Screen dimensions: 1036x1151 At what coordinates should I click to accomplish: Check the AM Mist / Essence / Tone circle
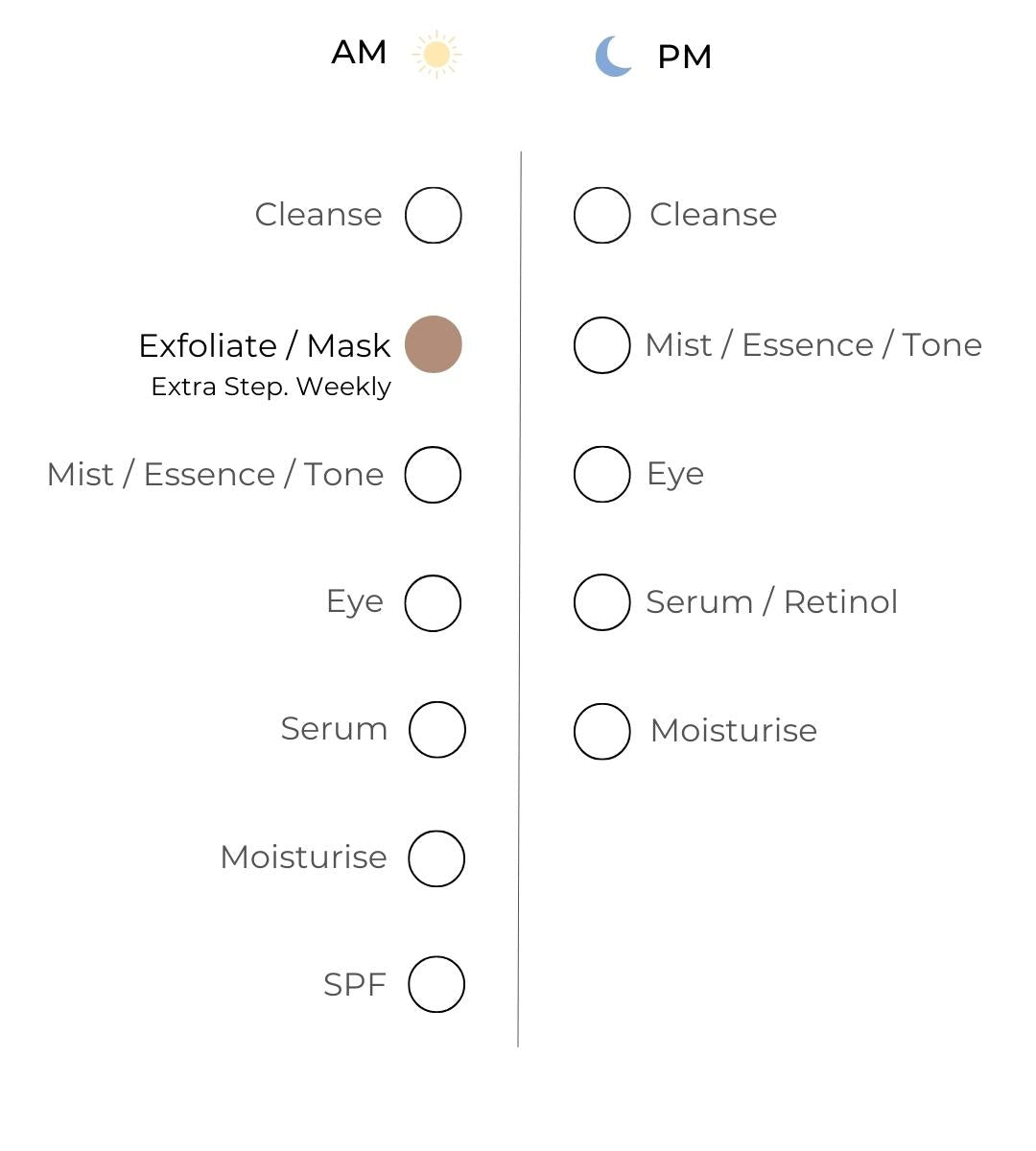[433, 475]
